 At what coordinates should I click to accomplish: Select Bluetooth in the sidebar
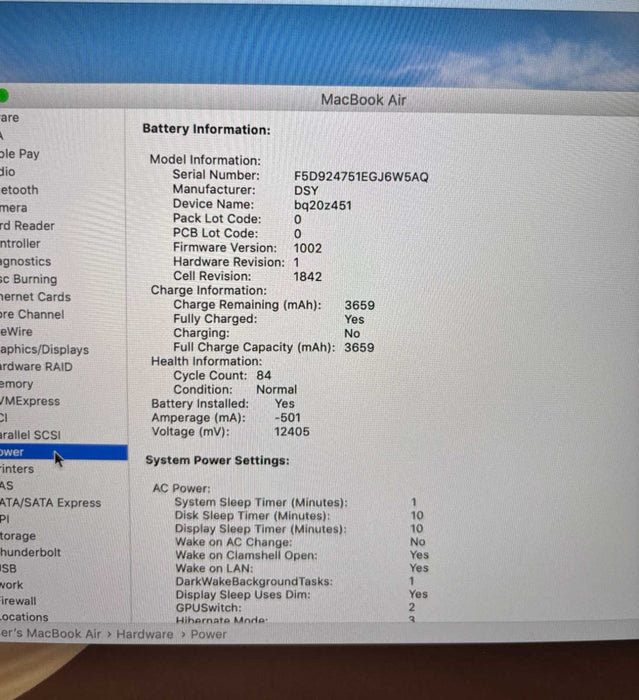(19, 190)
